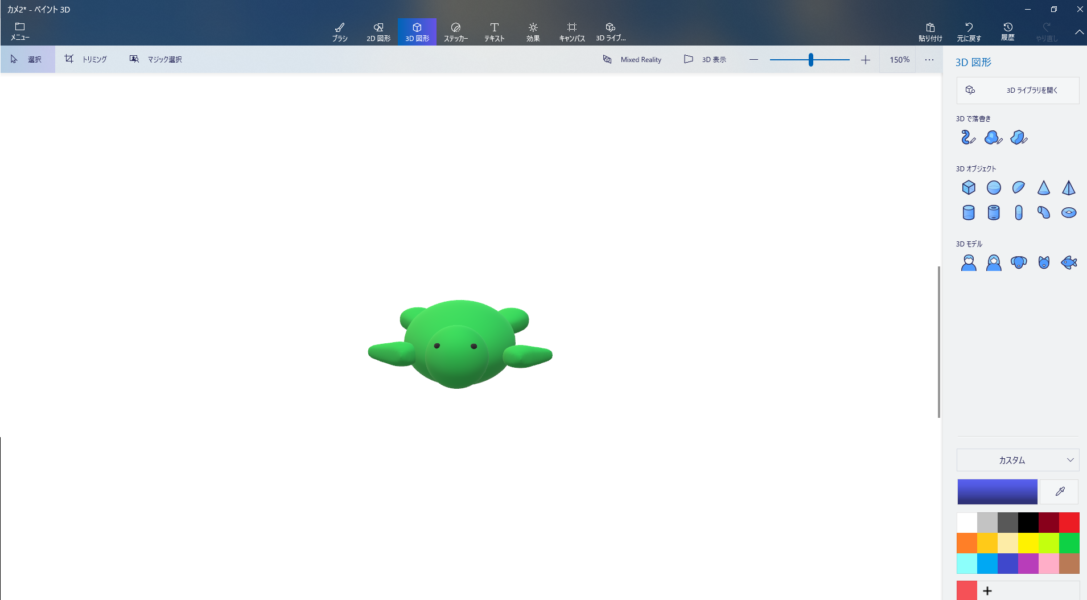Insert the 3D cube object
Image resolution: width=1087 pixels, height=600 pixels.
tap(968, 187)
